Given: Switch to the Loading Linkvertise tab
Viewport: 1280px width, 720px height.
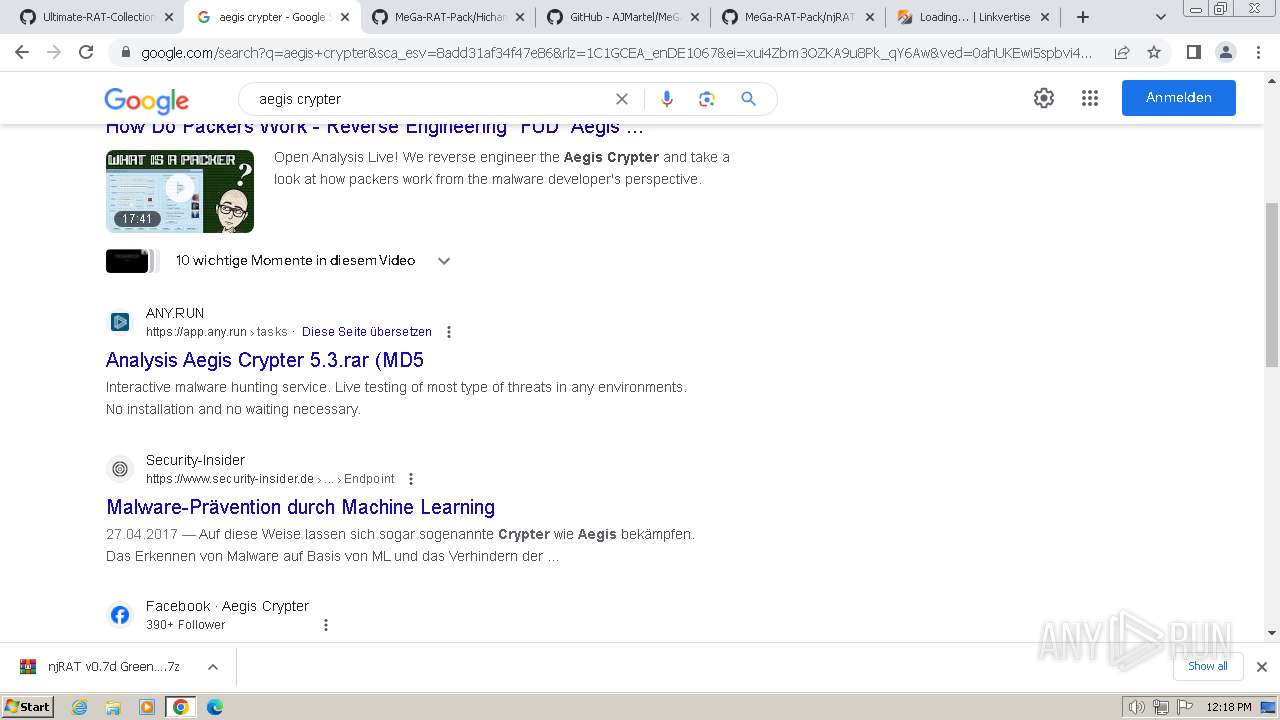Looking at the screenshot, I should (x=971, y=17).
